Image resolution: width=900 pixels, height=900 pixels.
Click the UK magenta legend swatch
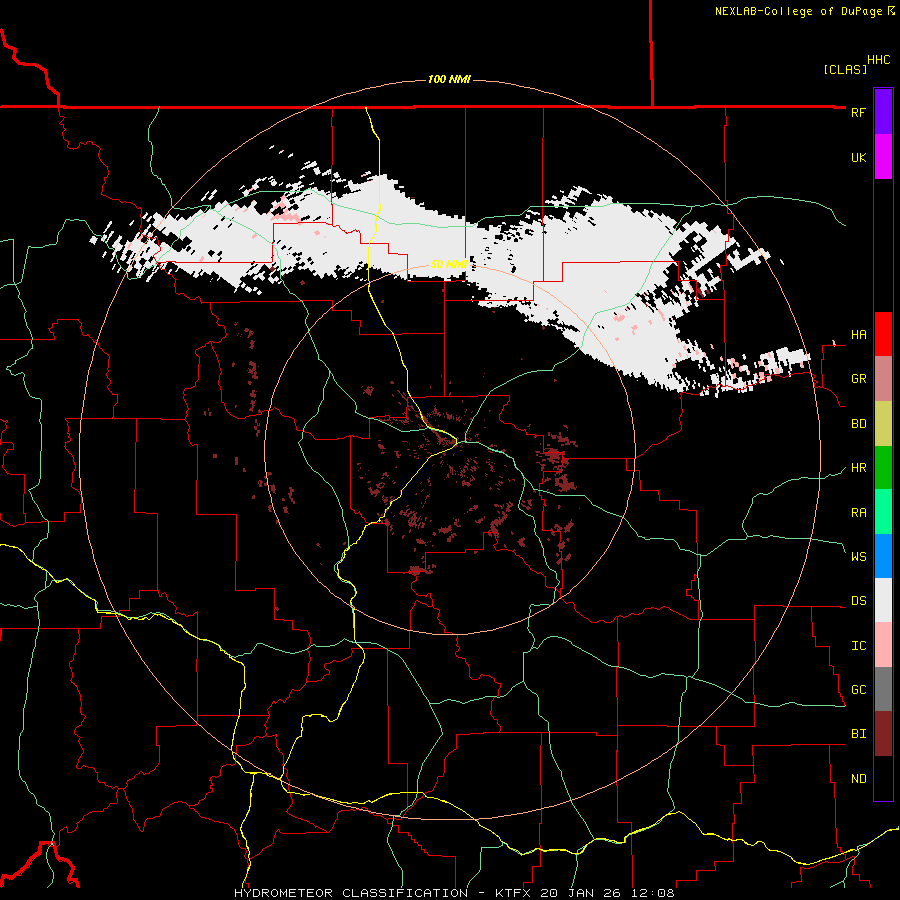(x=883, y=157)
